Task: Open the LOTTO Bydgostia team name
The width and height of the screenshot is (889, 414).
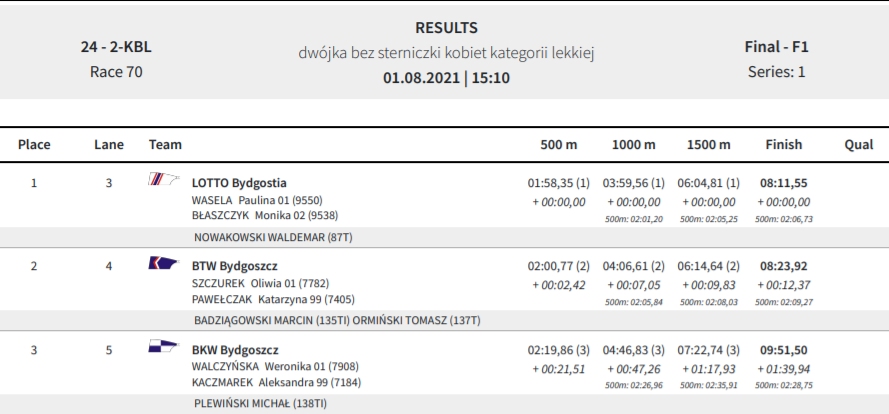Action: pyautogui.click(x=239, y=183)
